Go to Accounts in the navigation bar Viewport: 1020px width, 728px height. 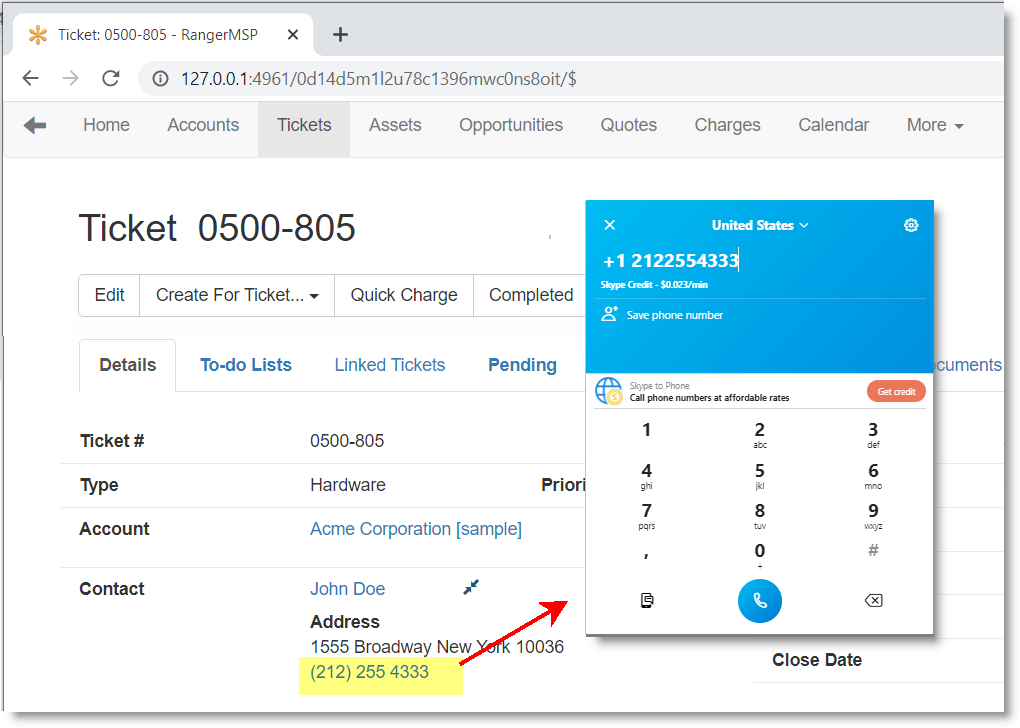(x=203, y=125)
